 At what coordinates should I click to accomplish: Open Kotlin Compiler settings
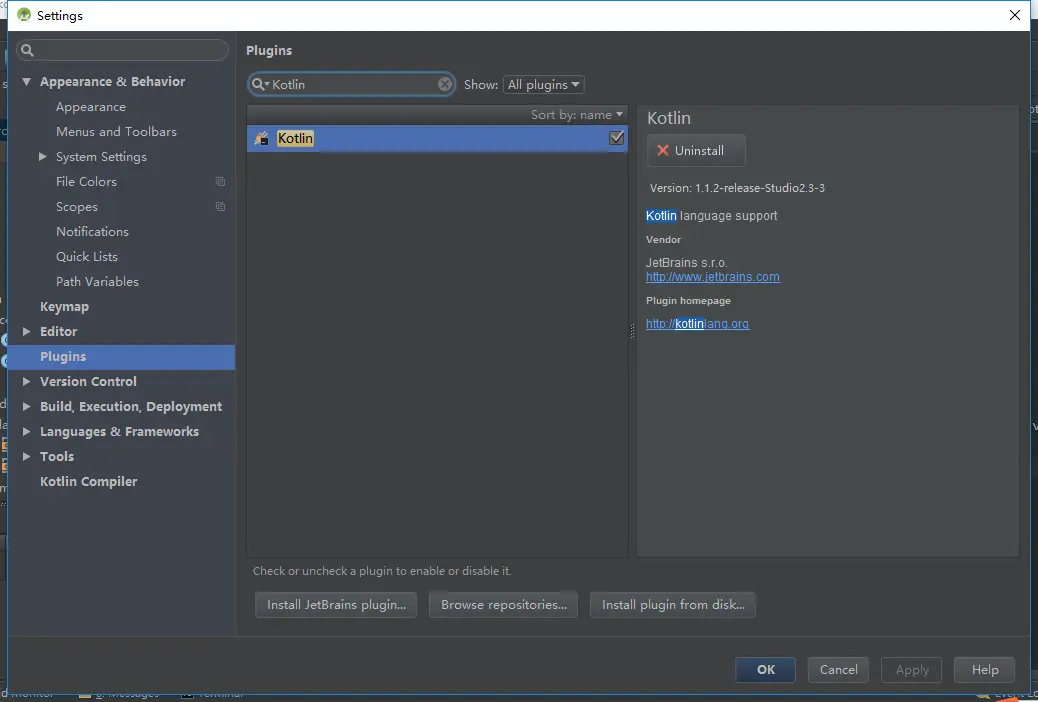[x=89, y=481]
